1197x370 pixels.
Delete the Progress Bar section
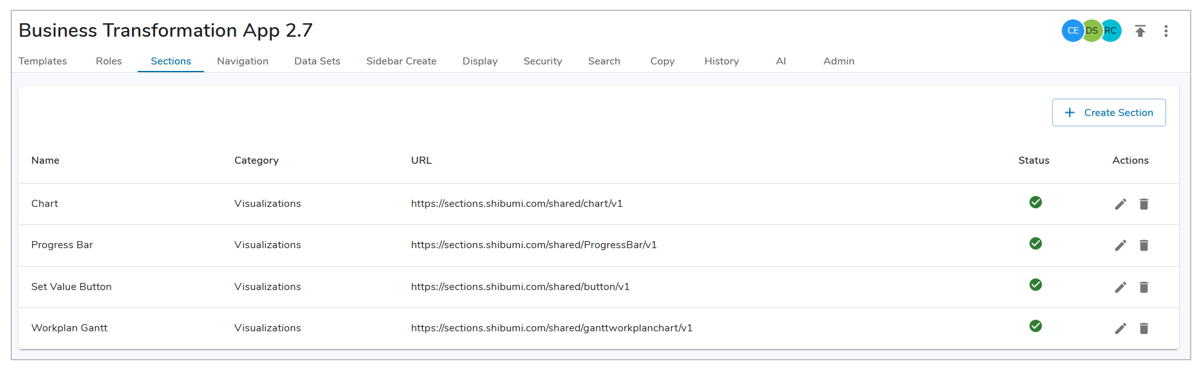click(x=1144, y=246)
